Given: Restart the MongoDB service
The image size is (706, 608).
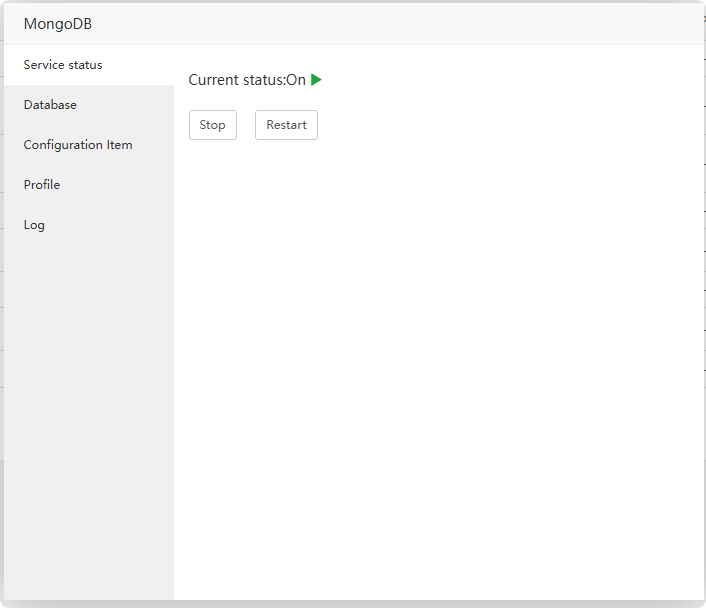Looking at the screenshot, I should coord(286,125).
